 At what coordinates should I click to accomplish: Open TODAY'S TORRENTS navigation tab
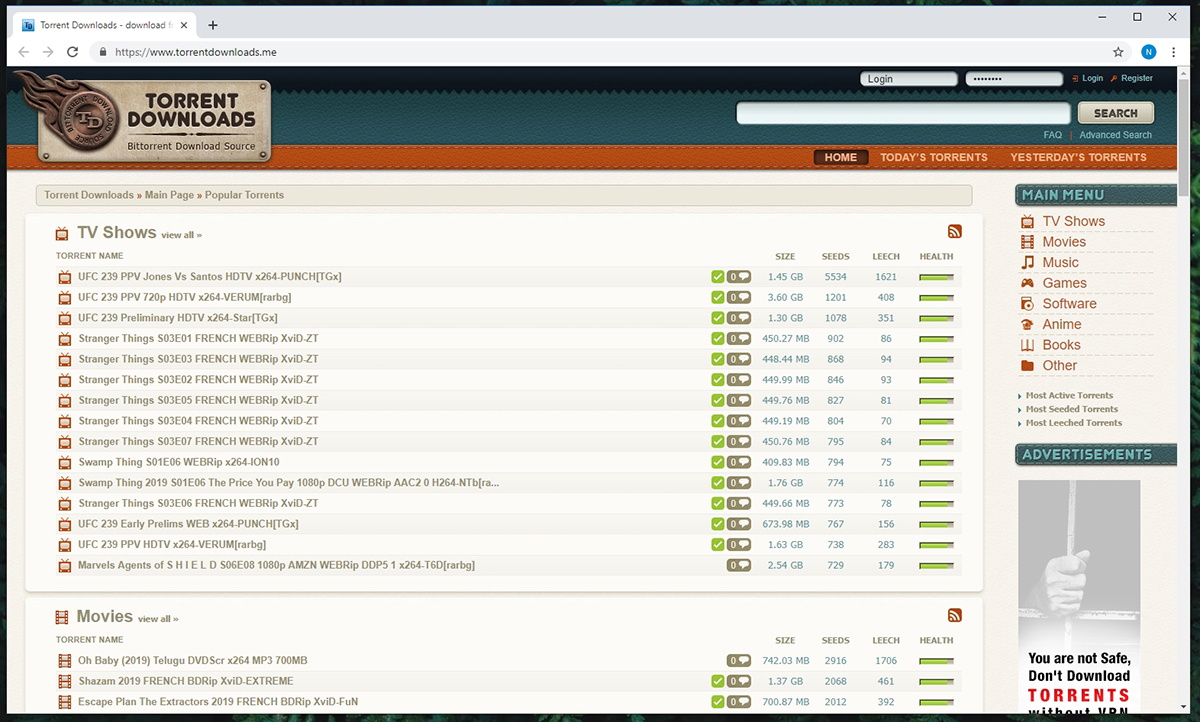tap(934, 157)
